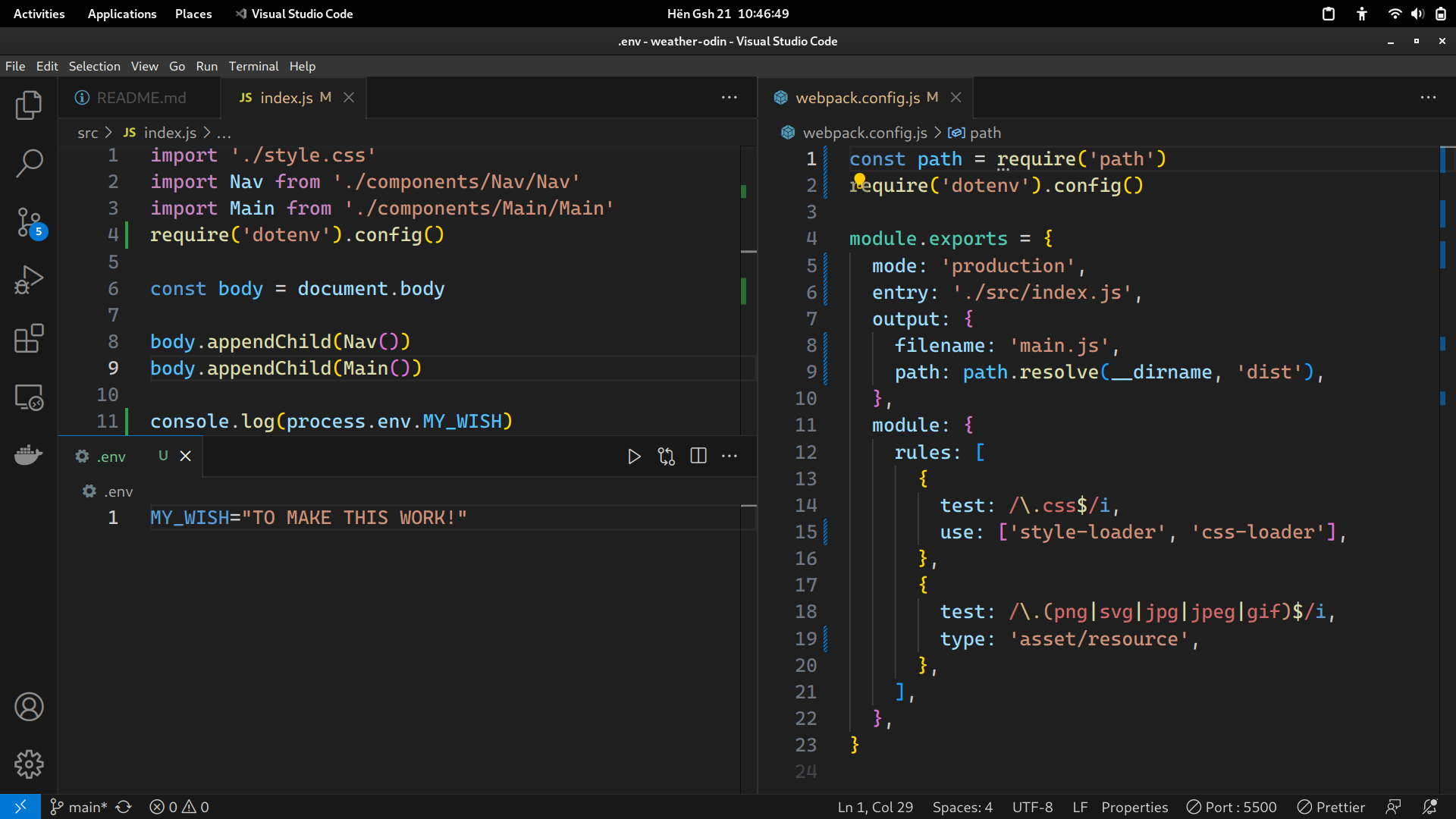Run the .env file with play button
The height and width of the screenshot is (819, 1456).
(x=634, y=456)
